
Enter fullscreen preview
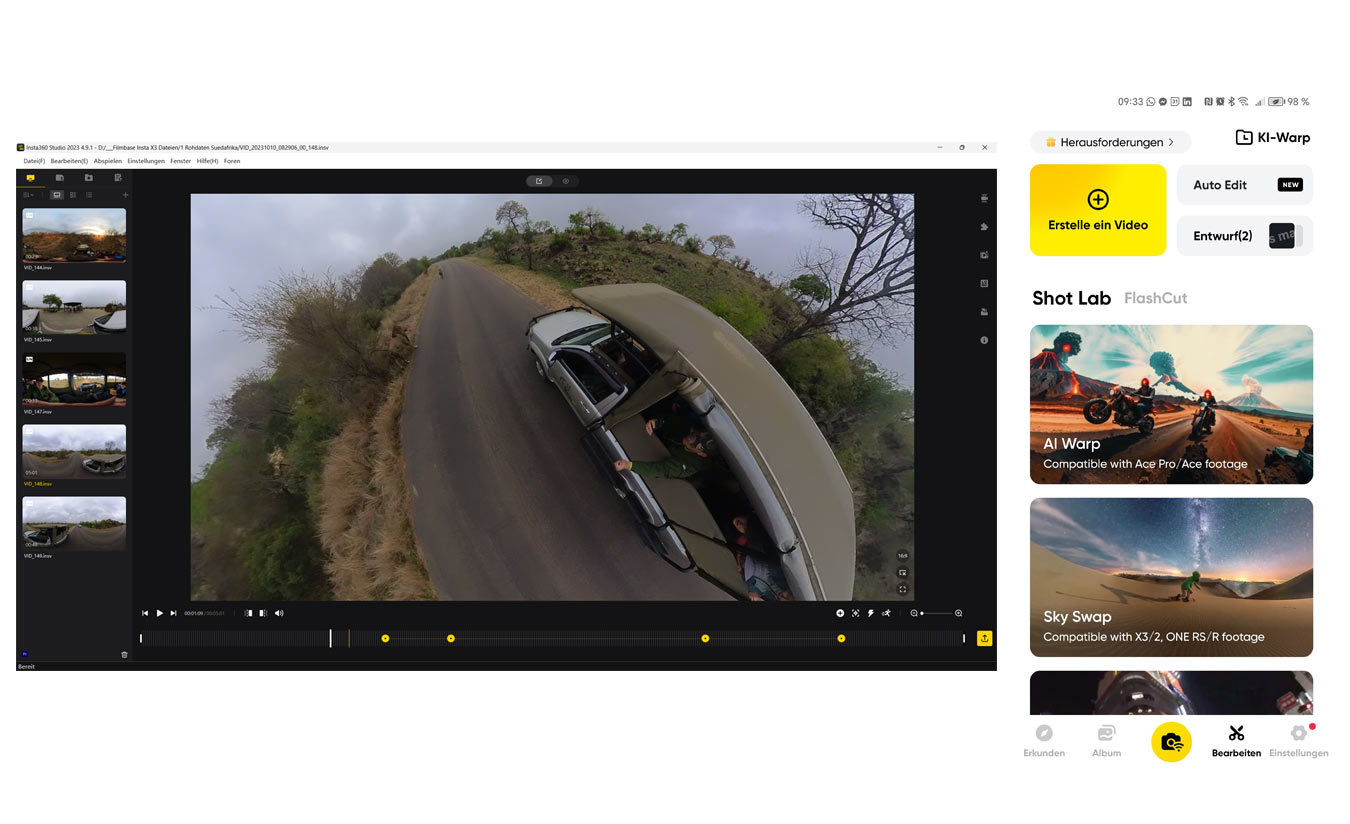point(902,589)
